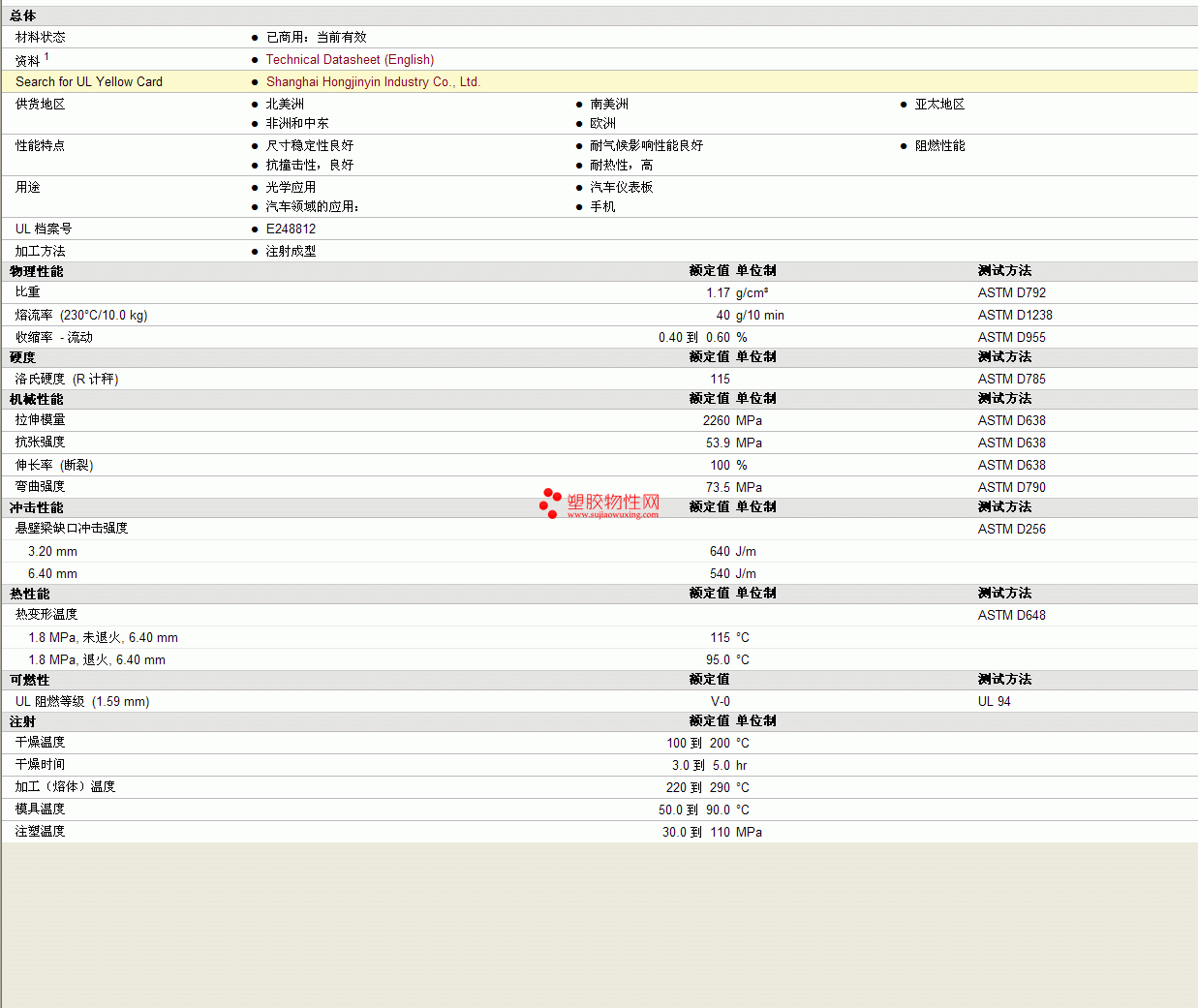Screen dimensions: 1198x1008
Task: Select the 汽车仪表板 usage entry
Action: tap(621, 188)
